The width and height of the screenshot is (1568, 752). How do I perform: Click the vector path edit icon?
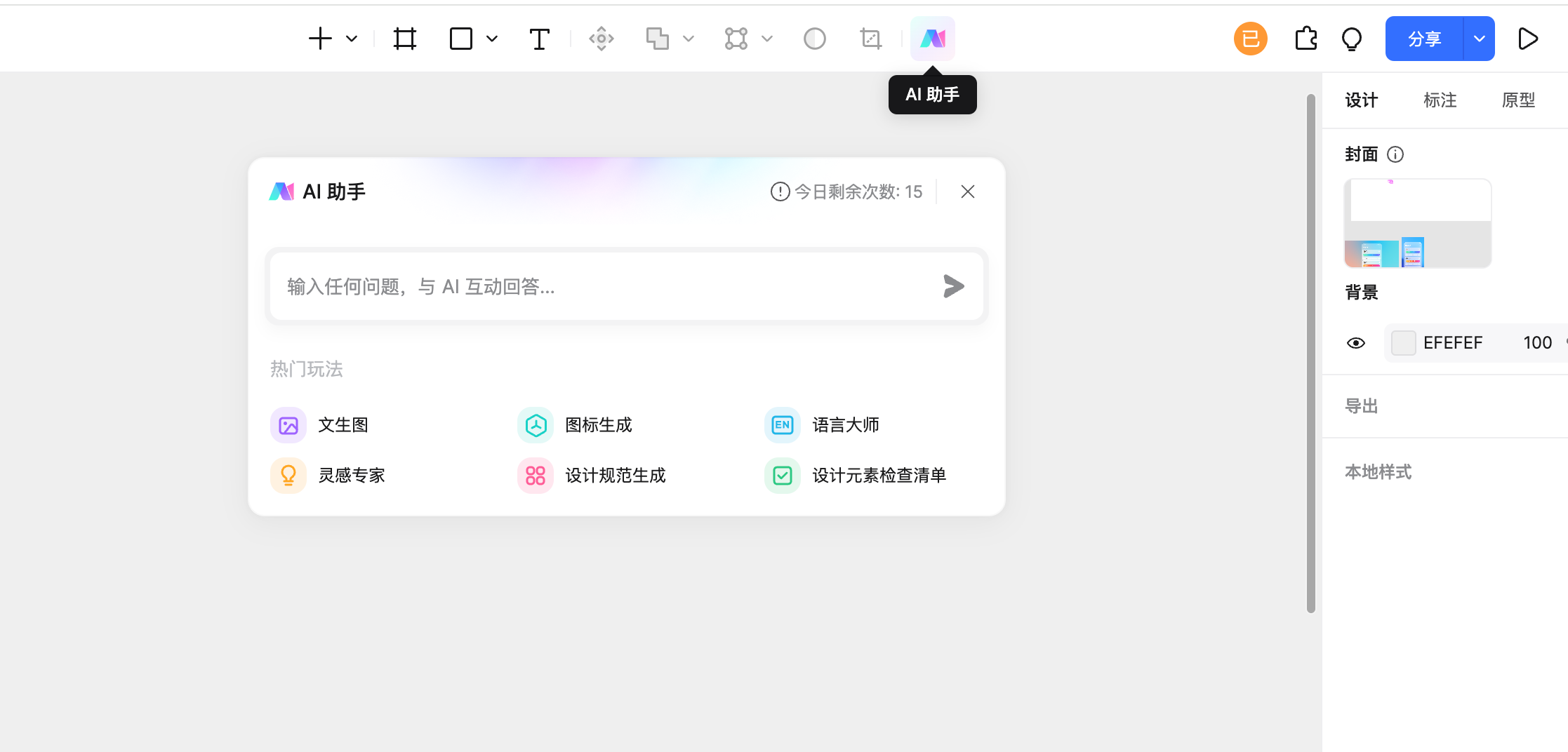click(736, 39)
